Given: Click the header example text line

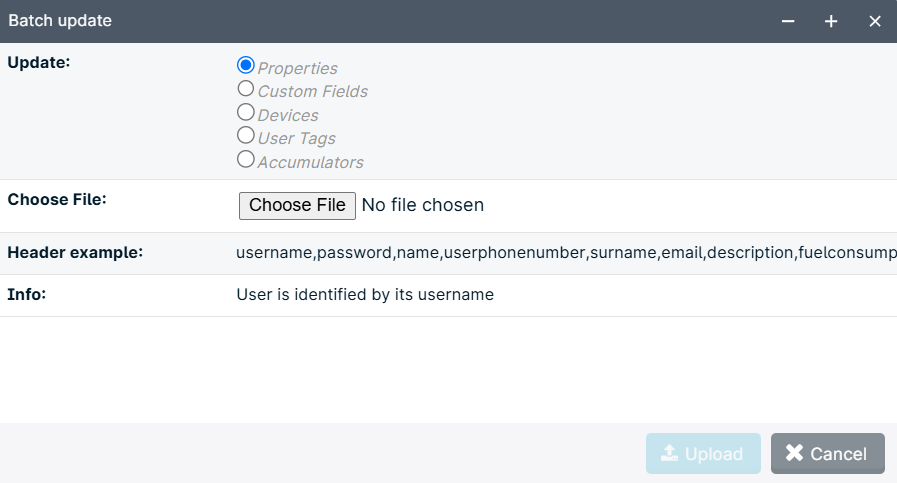Looking at the screenshot, I should (x=566, y=252).
